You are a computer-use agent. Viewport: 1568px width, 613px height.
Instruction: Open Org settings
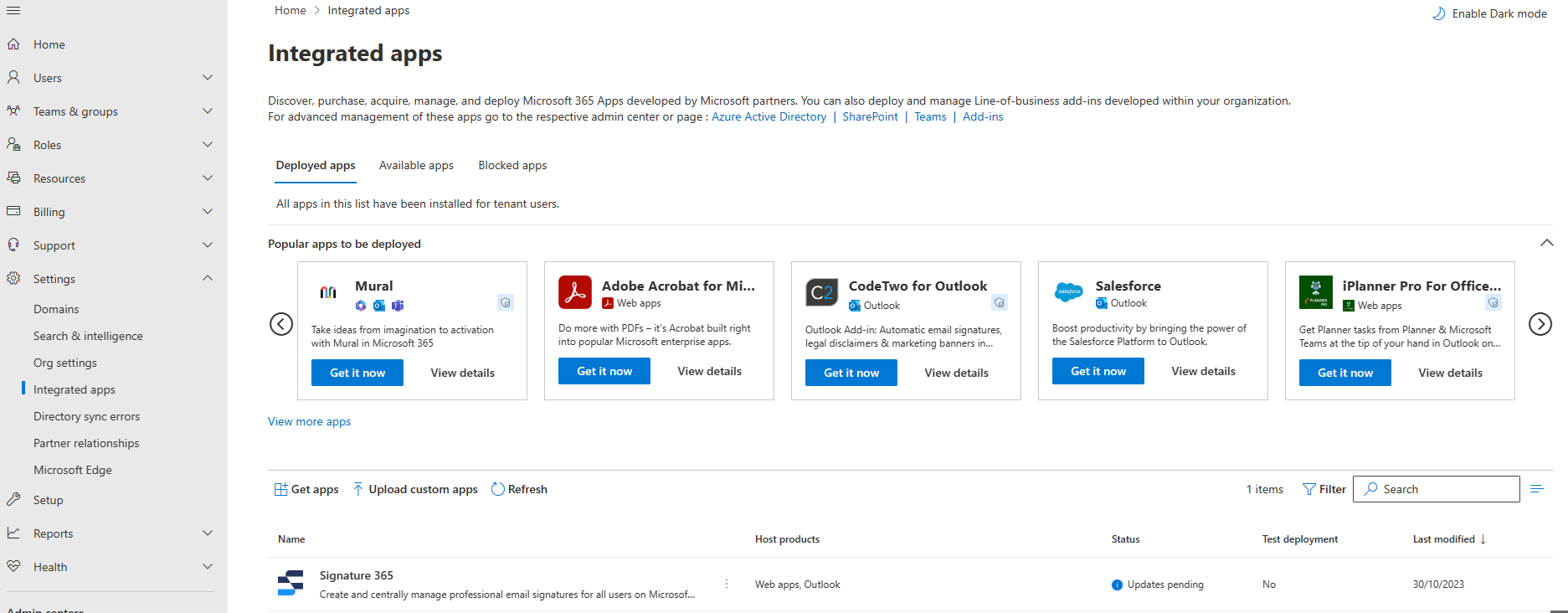[x=65, y=363]
